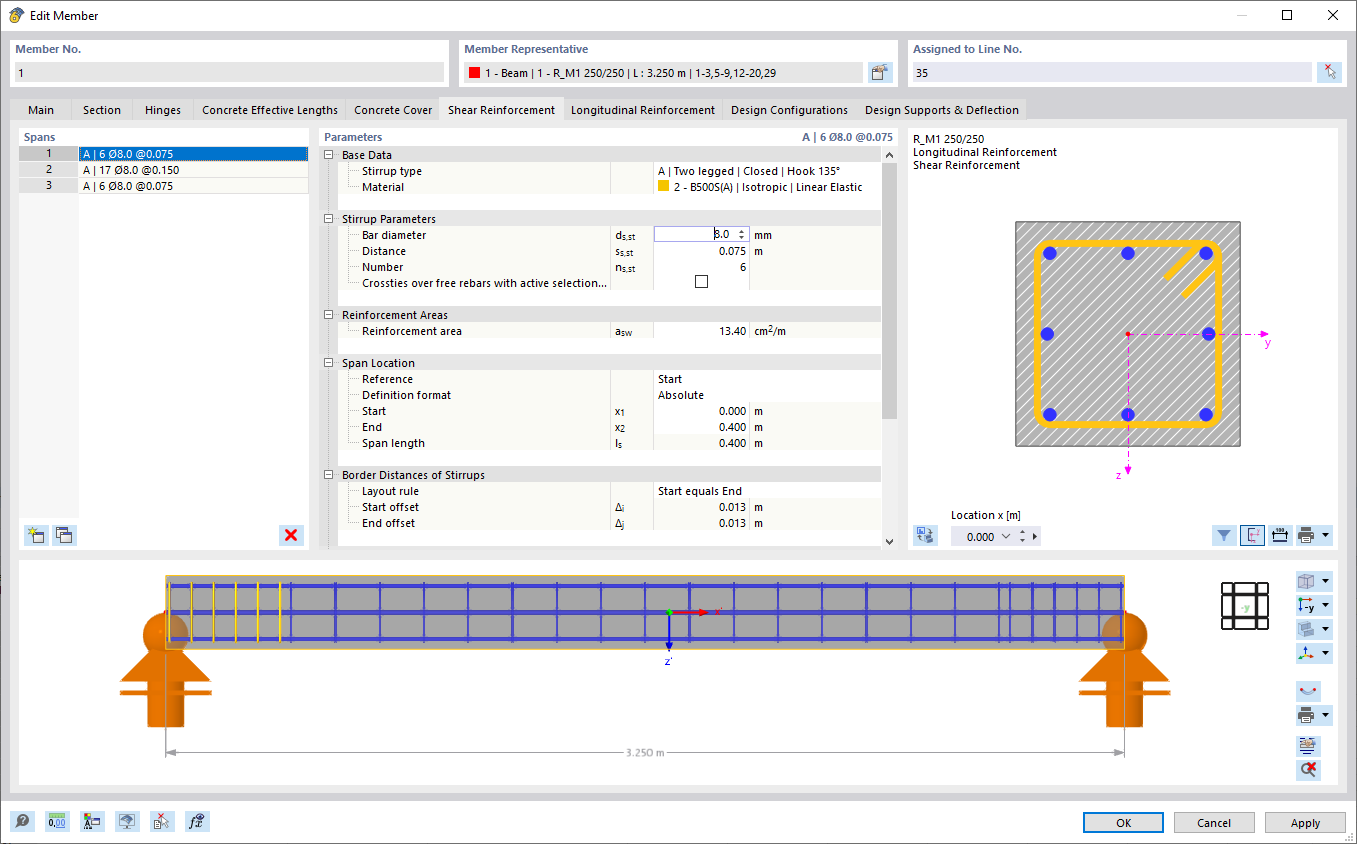Select span 2 row in the Spans list
This screenshot has height=844, width=1357.
point(164,170)
